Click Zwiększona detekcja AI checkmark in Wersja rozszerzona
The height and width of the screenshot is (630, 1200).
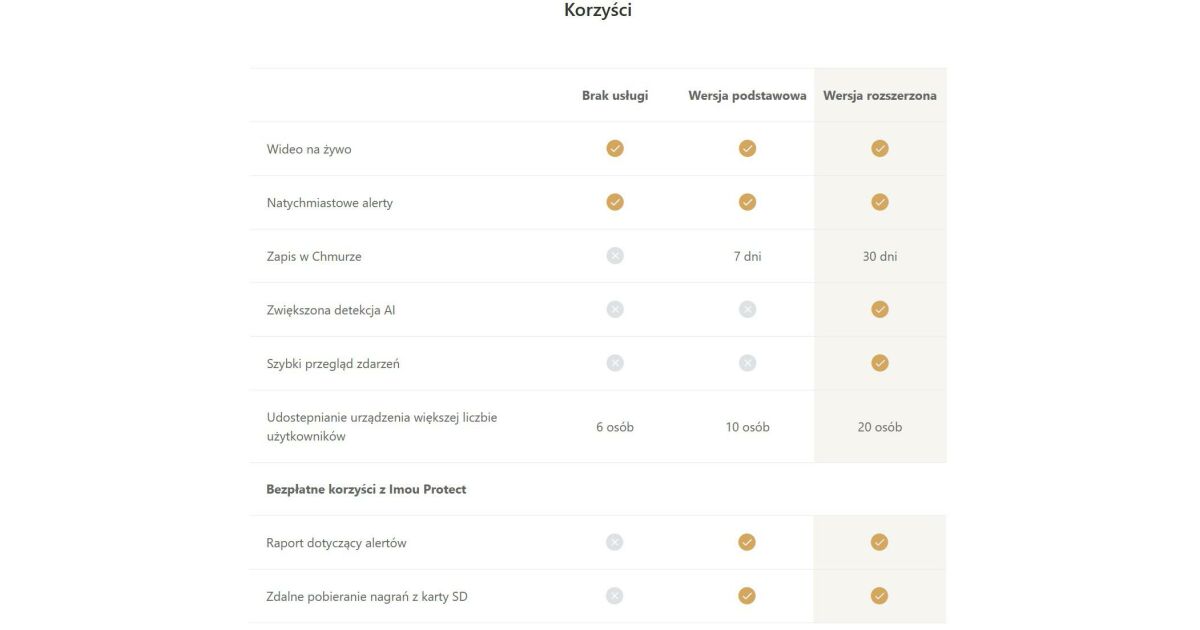[x=880, y=309]
